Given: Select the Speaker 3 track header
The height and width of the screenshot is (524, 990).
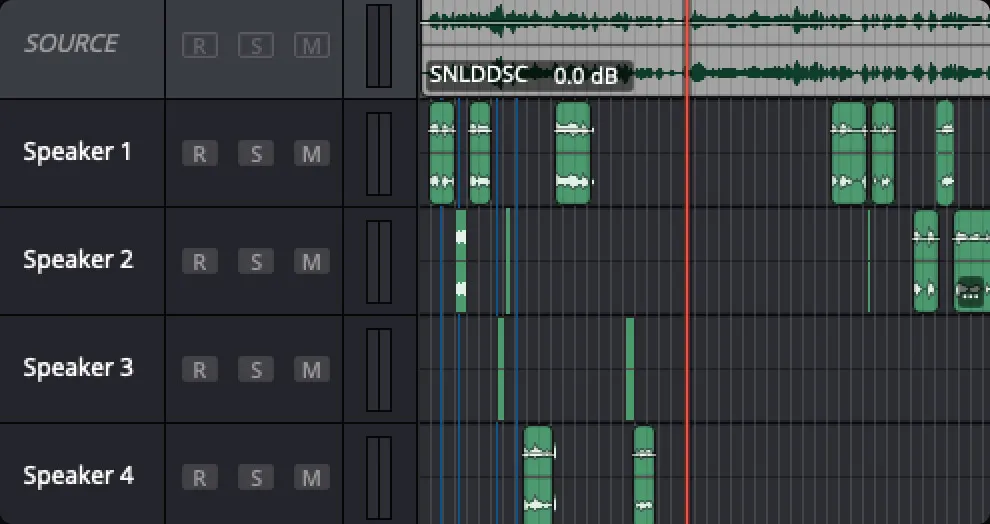Looking at the screenshot, I should coord(78,368).
